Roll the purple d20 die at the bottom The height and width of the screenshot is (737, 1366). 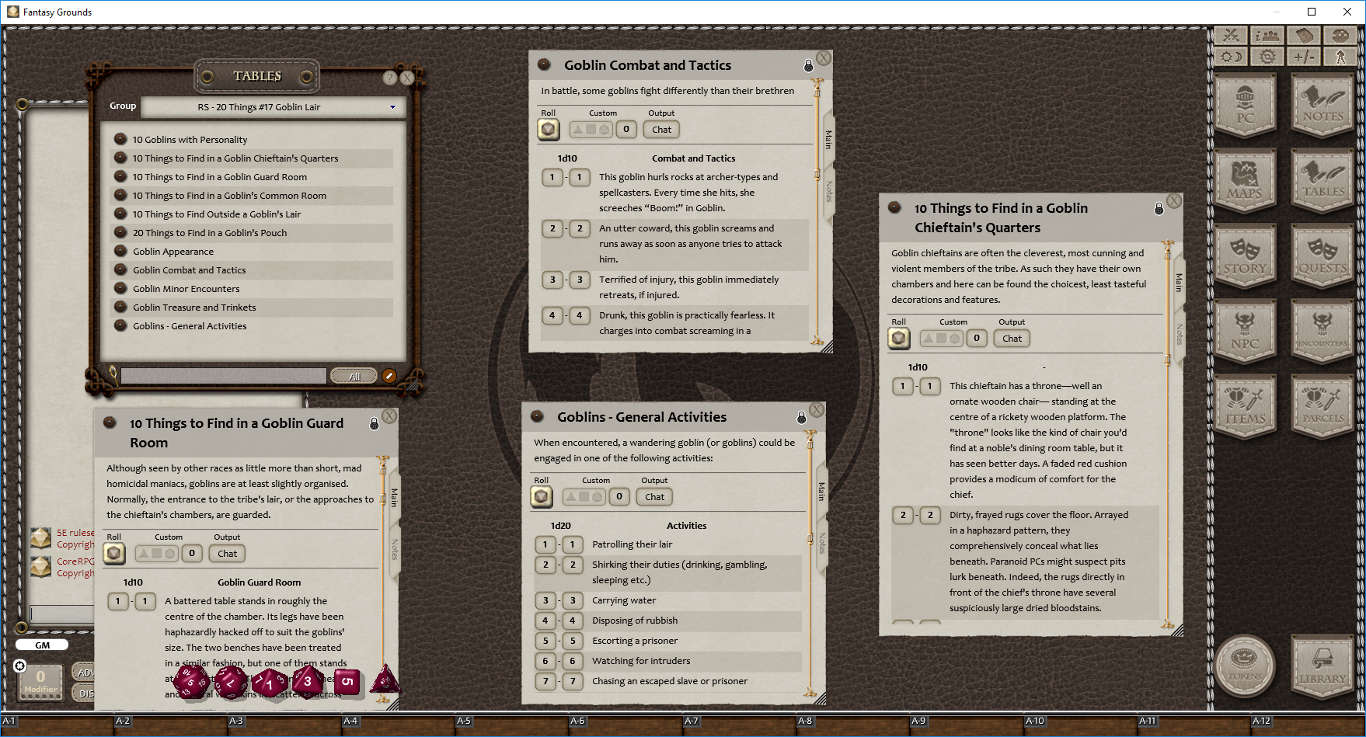coord(190,681)
